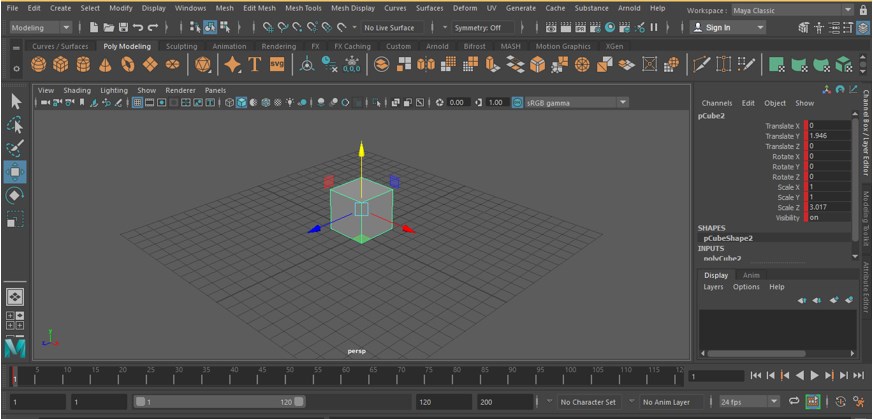Viewport: 873px width, 419px height.
Task: Switch to the Sculpting shelf tab
Action: coord(181,46)
